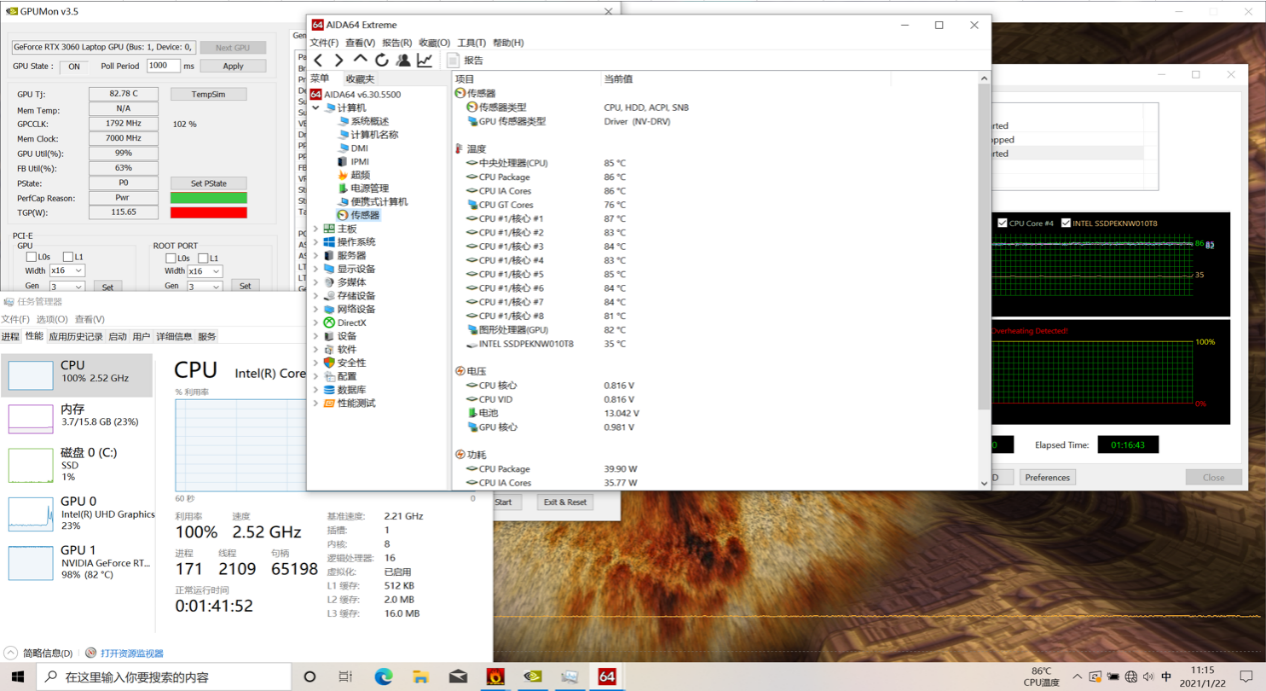Click the 报告 report toolbar icon
Screen dimensions: 1266x691
point(465,60)
